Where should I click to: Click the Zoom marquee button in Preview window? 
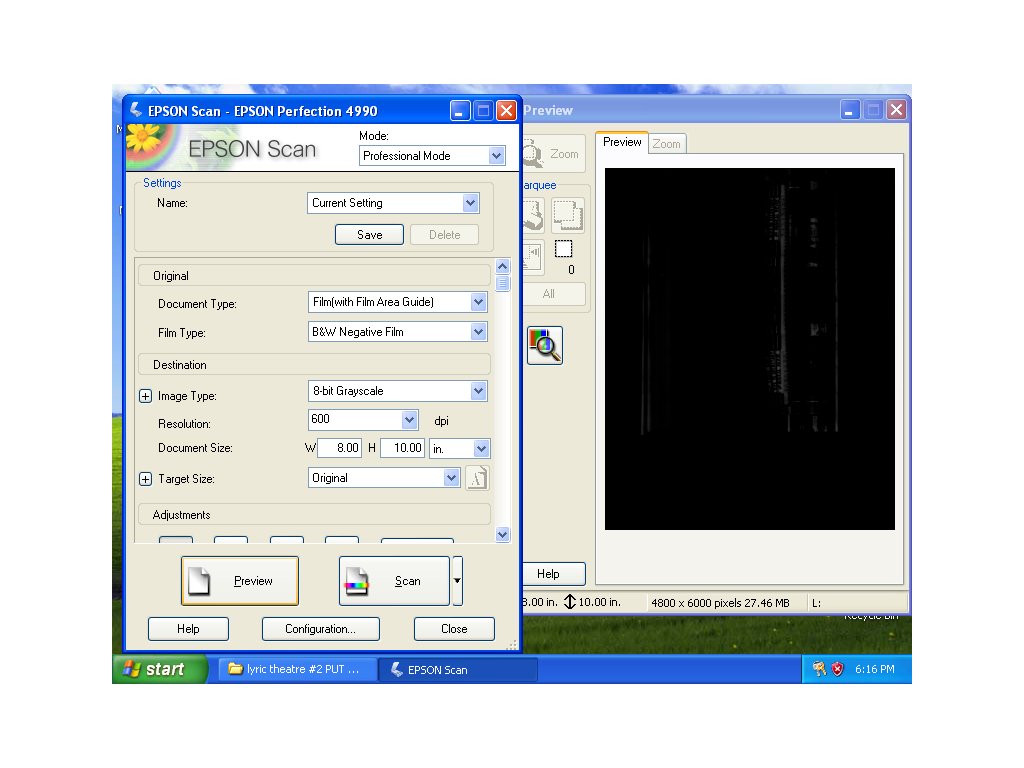click(x=553, y=154)
